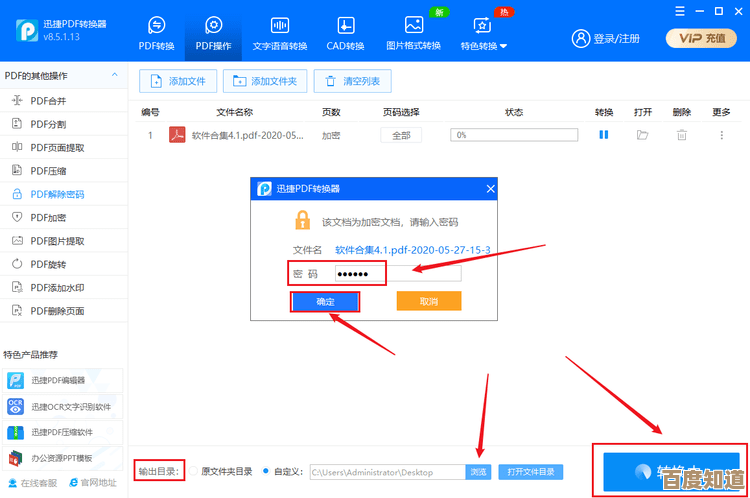Click 确定 to confirm the password

325,301
